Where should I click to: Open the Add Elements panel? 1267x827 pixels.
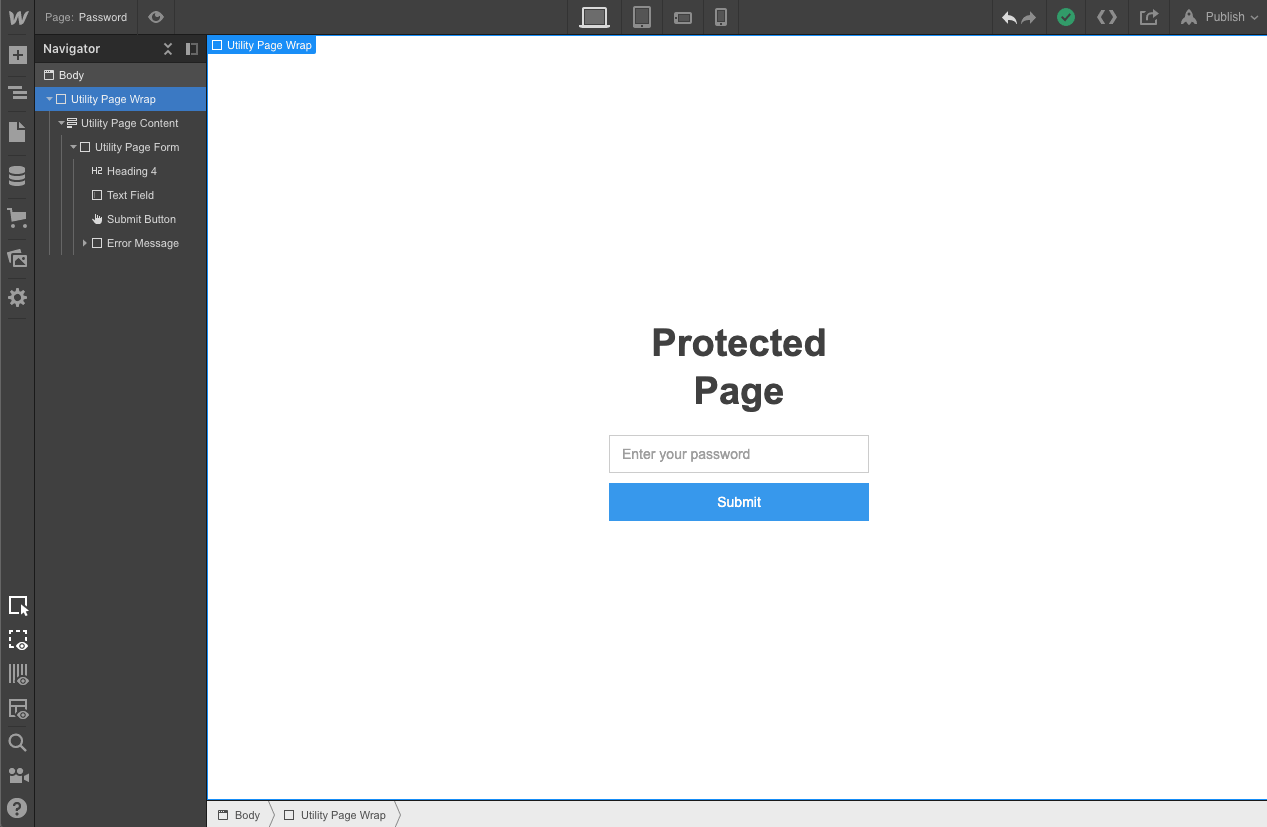pos(16,54)
